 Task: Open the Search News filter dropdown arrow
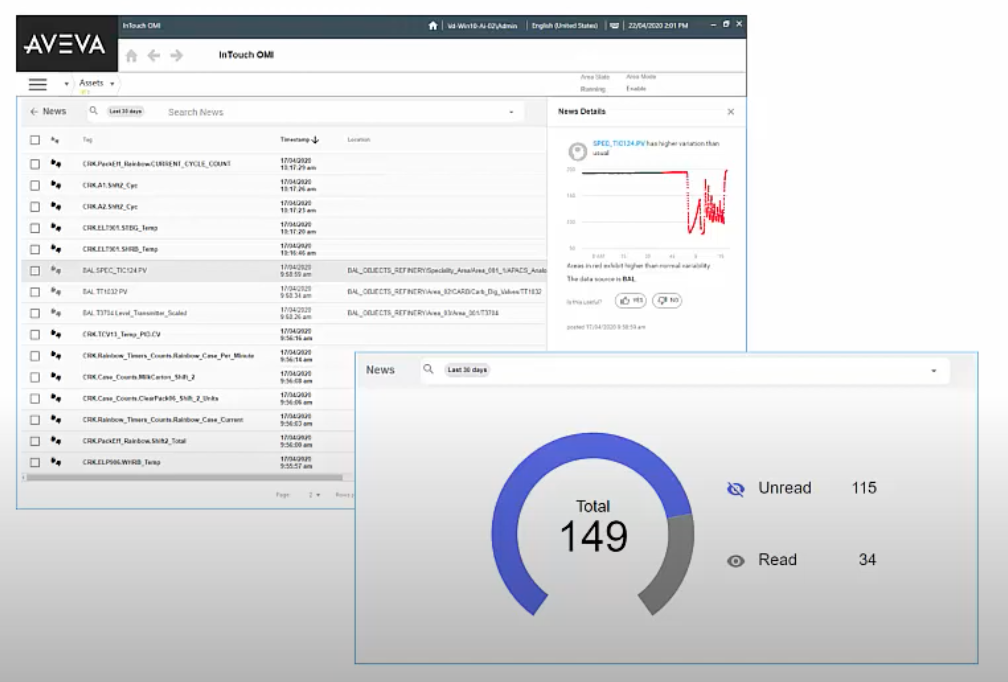(511, 112)
